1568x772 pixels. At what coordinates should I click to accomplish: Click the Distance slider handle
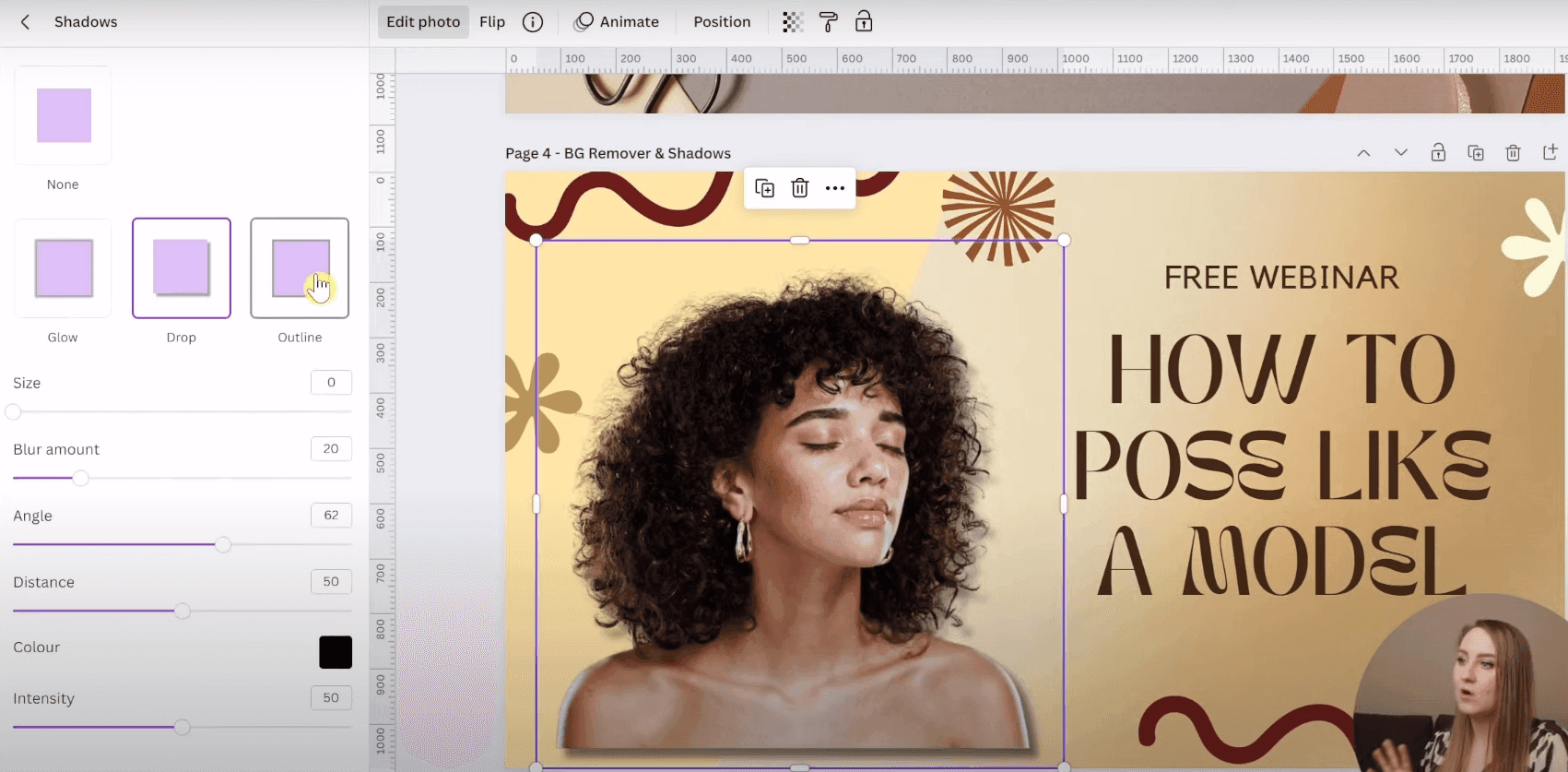(183, 611)
